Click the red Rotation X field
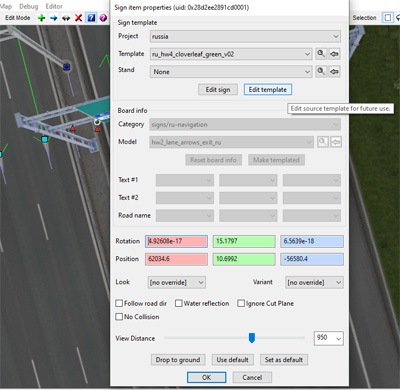 tap(176, 241)
